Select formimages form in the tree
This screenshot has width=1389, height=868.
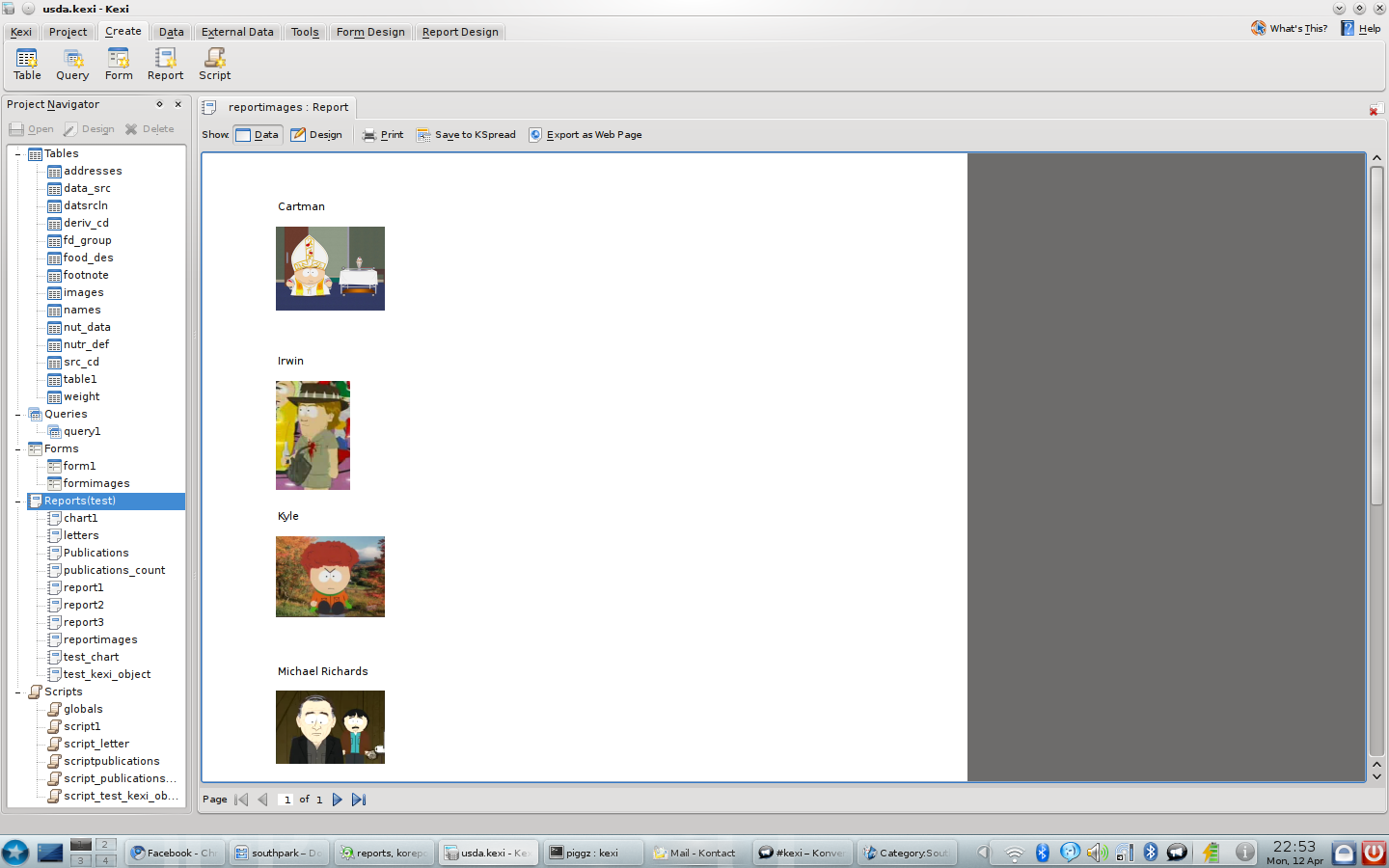pyautogui.click(x=95, y=484)
